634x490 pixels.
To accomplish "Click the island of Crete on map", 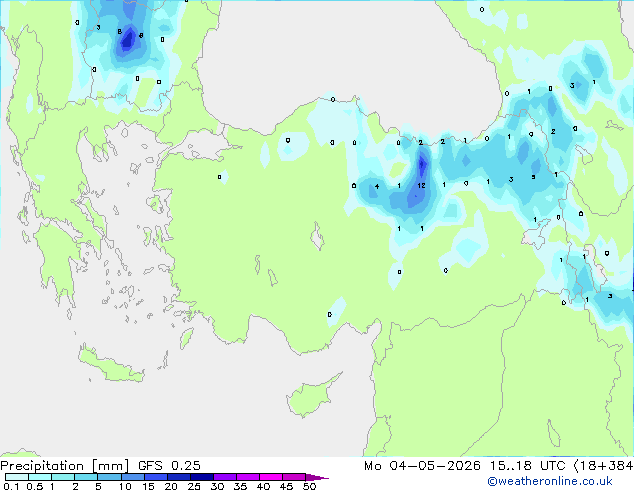I will (111, 366).
